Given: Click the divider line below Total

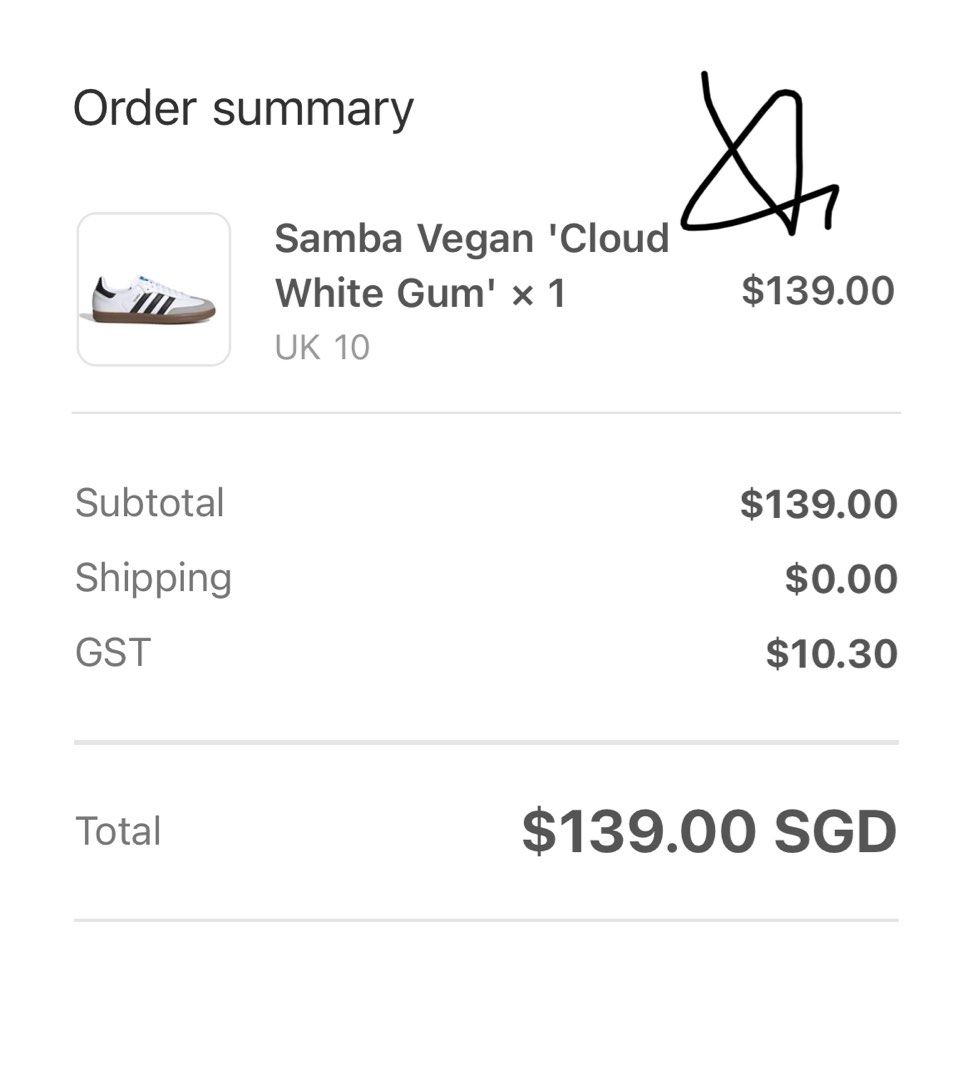Looking at the screenshot, I should [486, 920].
